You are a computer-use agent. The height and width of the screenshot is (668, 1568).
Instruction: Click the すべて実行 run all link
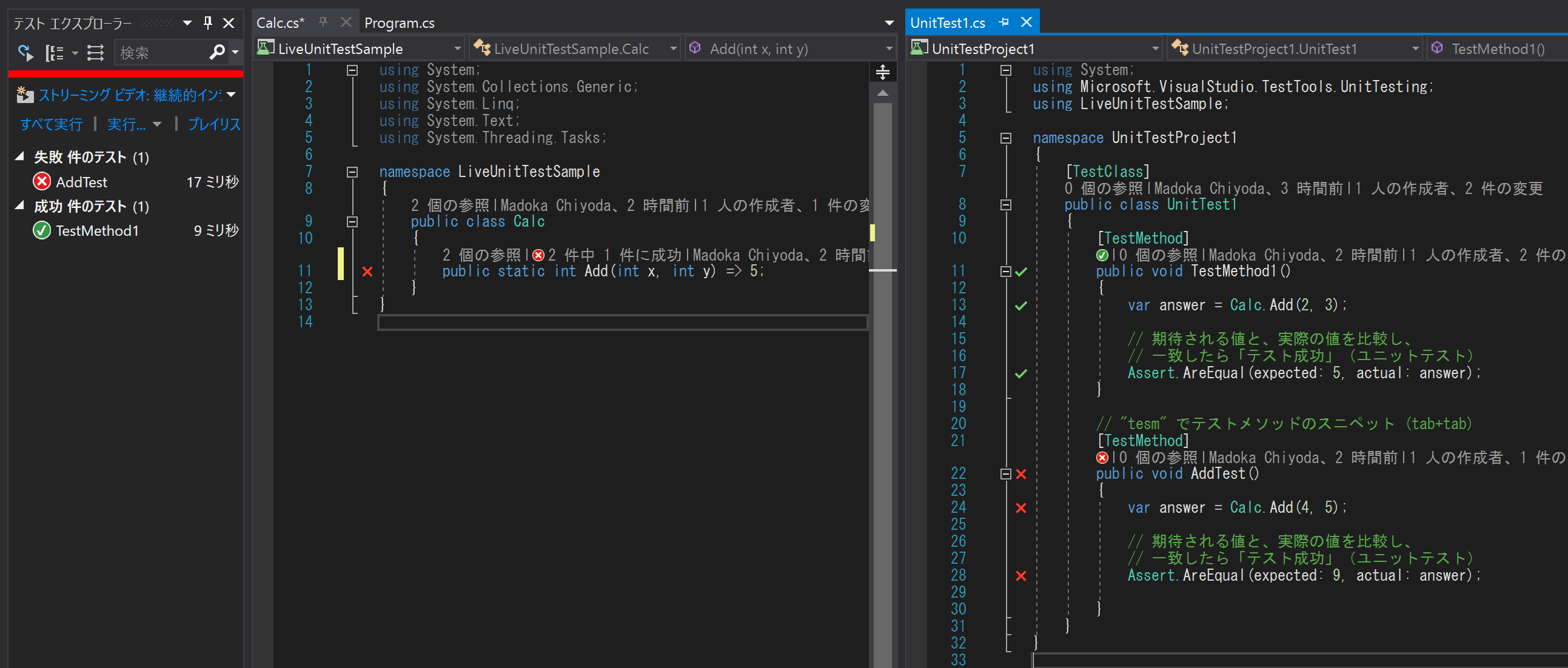click(51, 124)
